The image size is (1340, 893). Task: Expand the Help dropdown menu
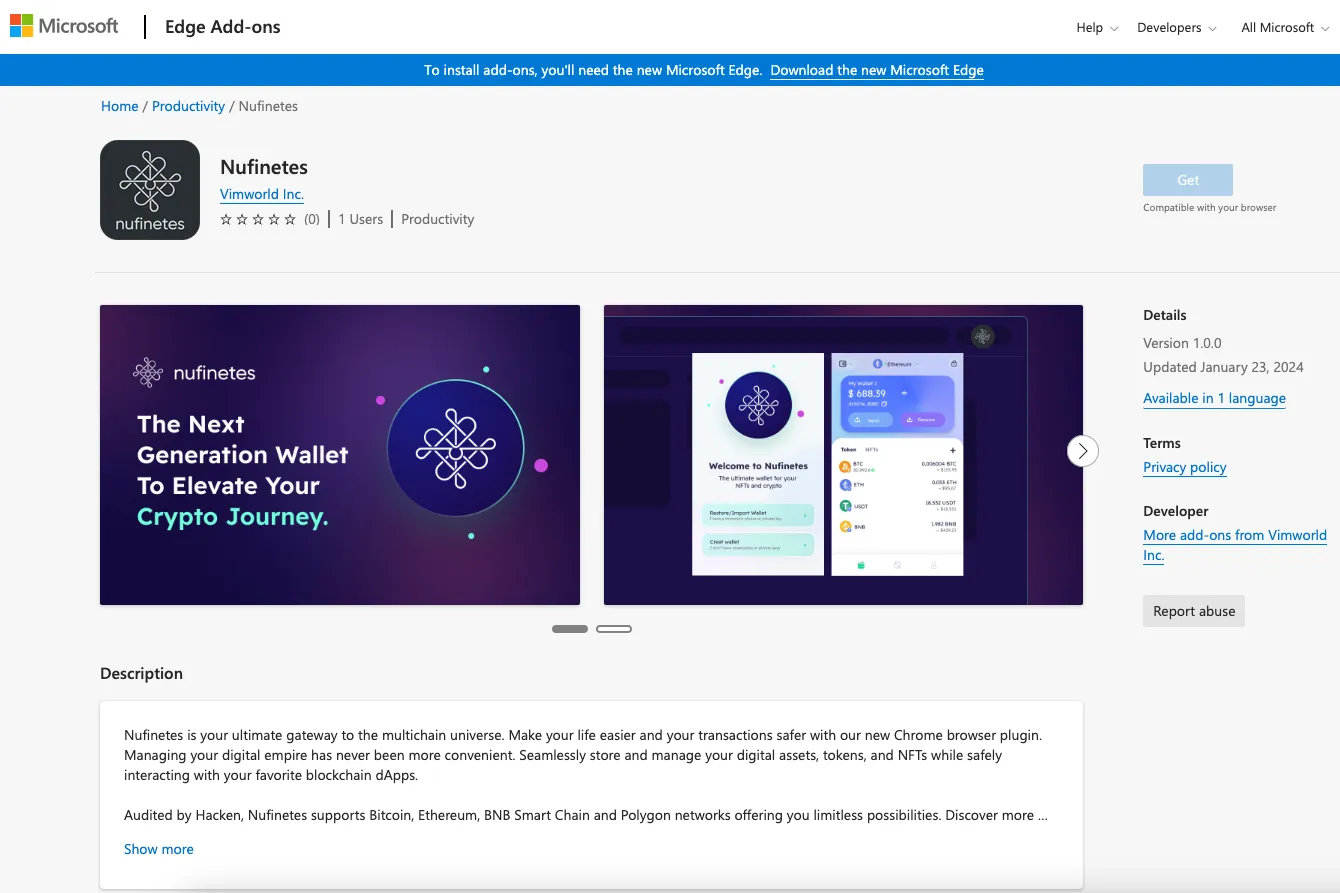pos(1097,28)
